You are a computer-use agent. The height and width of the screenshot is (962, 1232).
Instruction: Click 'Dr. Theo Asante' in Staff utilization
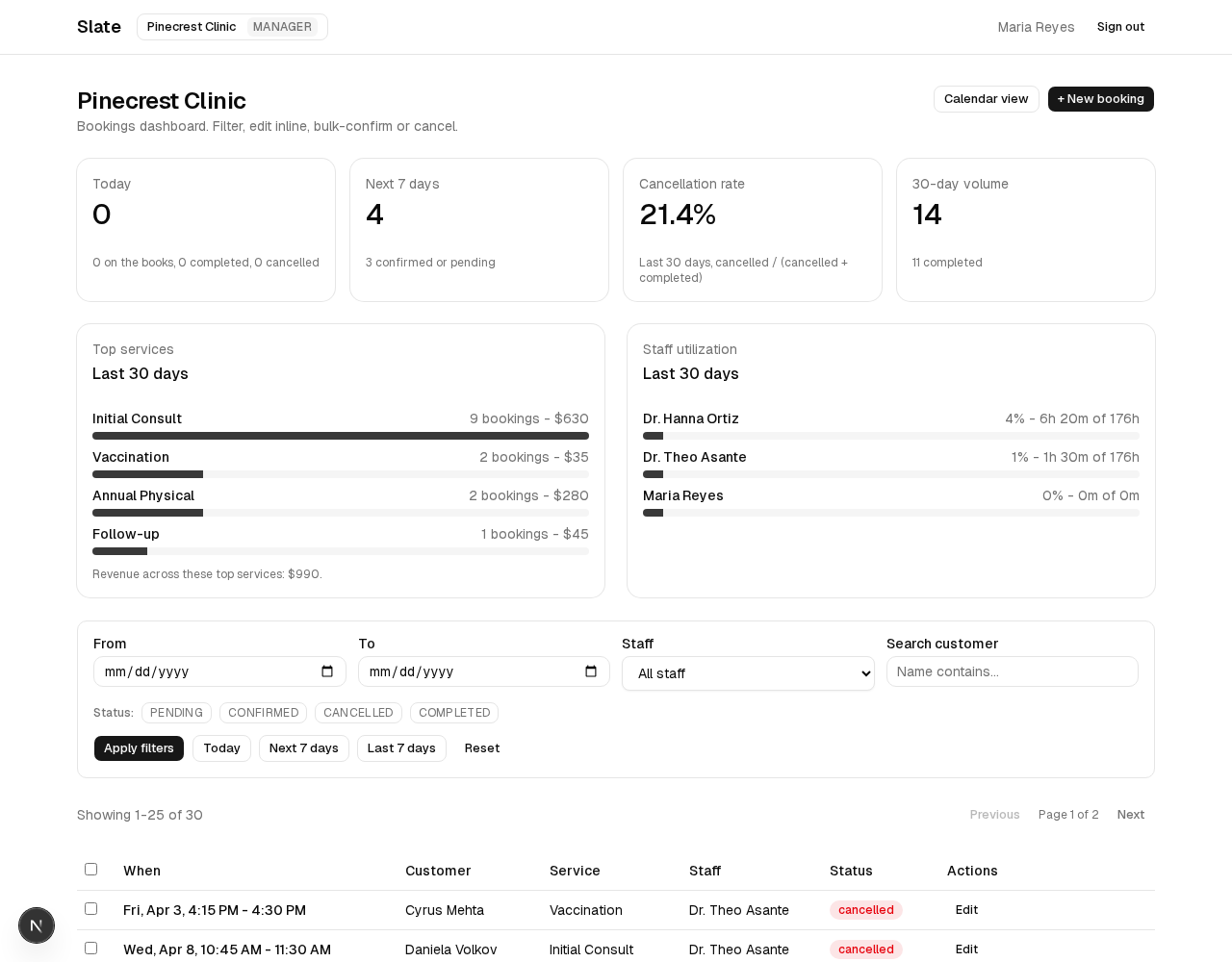point(695,457)
